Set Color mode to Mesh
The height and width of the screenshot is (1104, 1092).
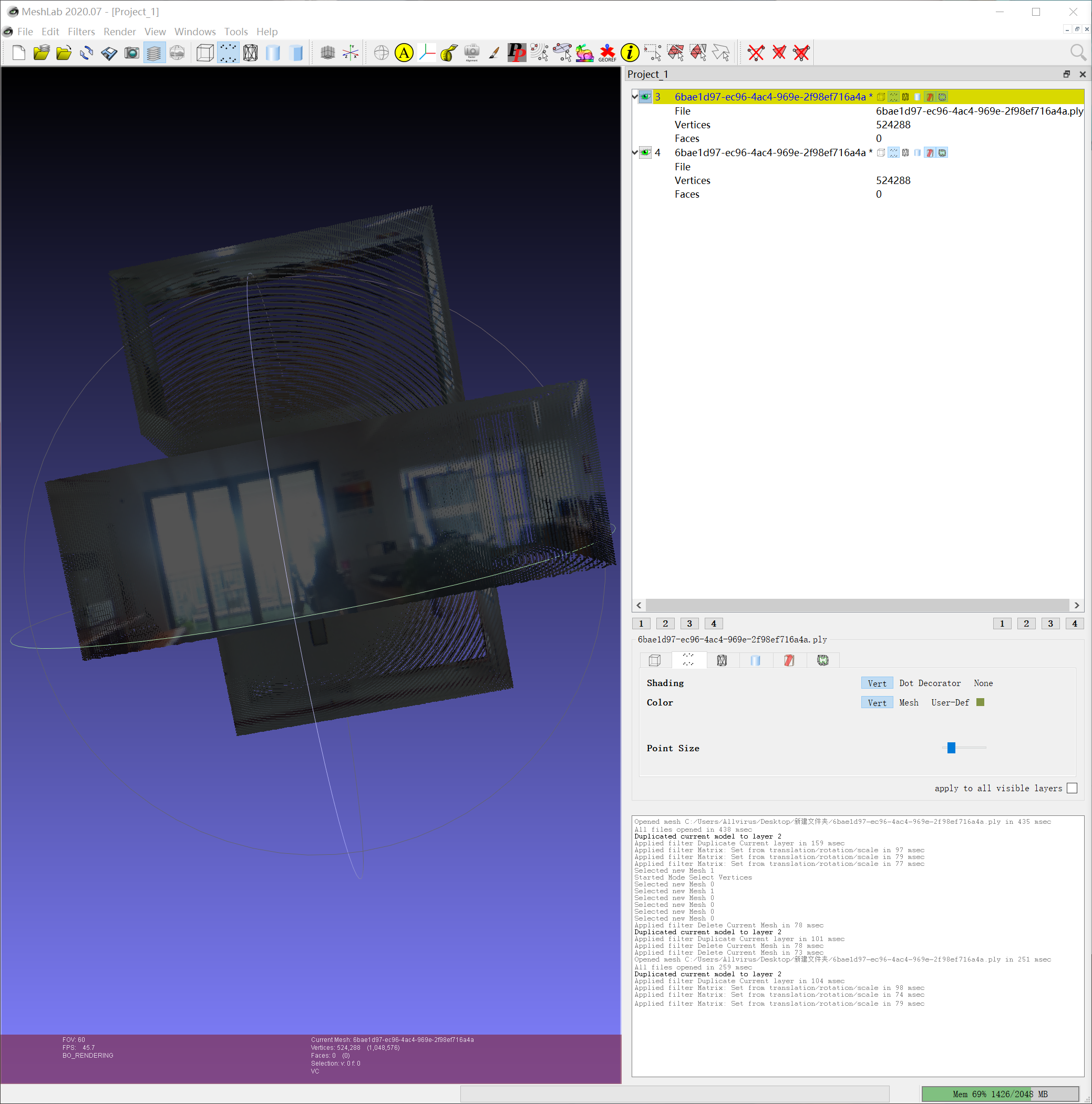(x=908, y=702)
